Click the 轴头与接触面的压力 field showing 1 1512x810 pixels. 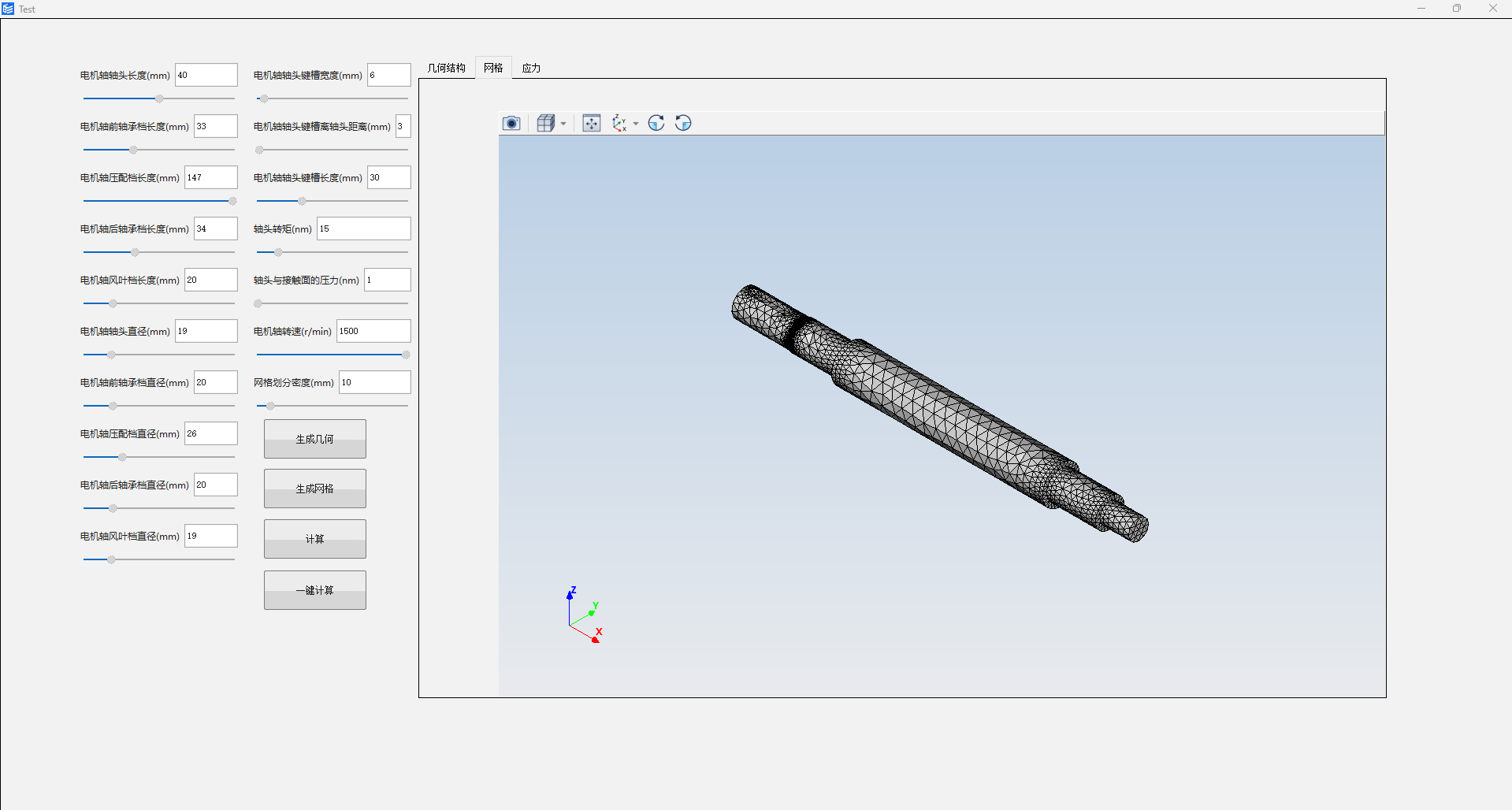pos(388,280)
